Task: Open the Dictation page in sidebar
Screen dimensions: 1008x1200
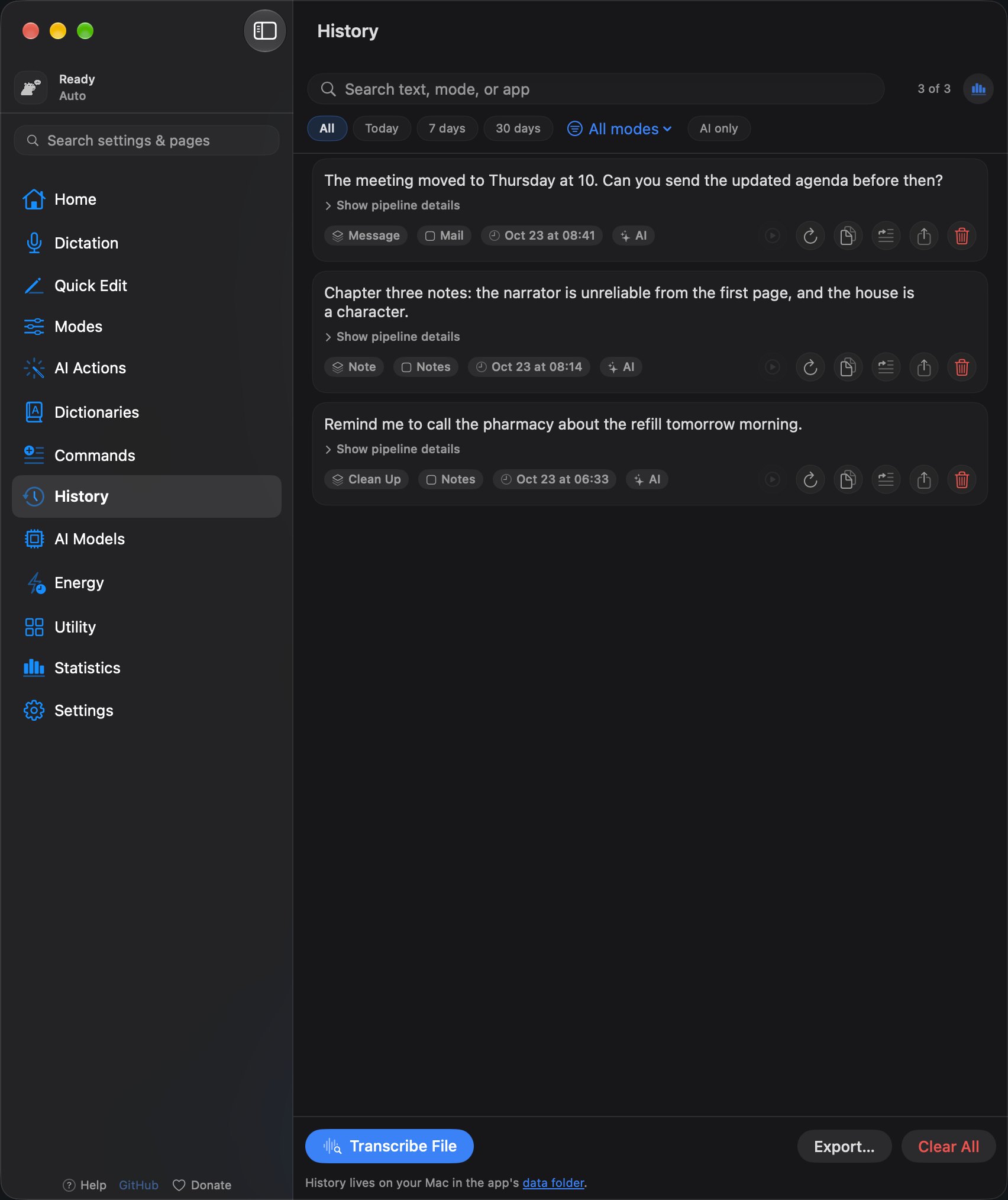Action: click(x=147, y=243)
